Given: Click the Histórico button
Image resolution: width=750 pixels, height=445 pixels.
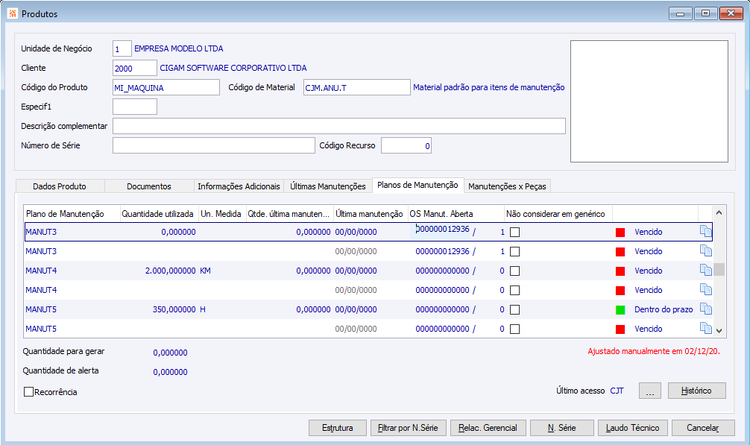Looking at the screenshot, I should point(696,390).
